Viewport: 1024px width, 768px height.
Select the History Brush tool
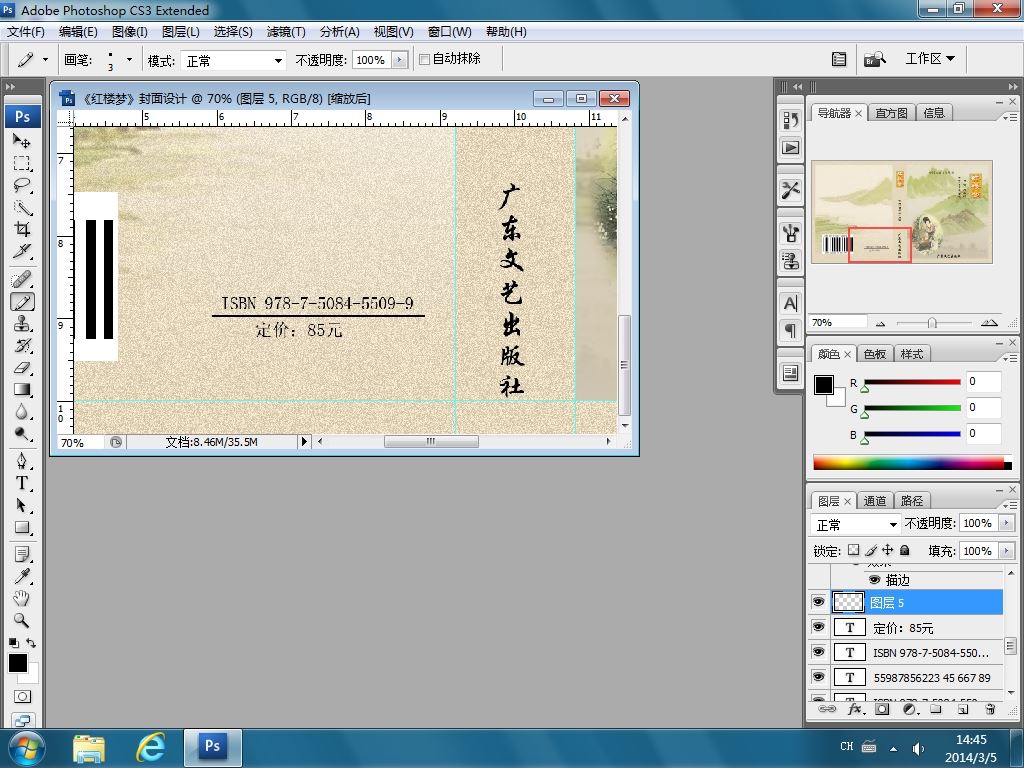(x=22, y=345)
